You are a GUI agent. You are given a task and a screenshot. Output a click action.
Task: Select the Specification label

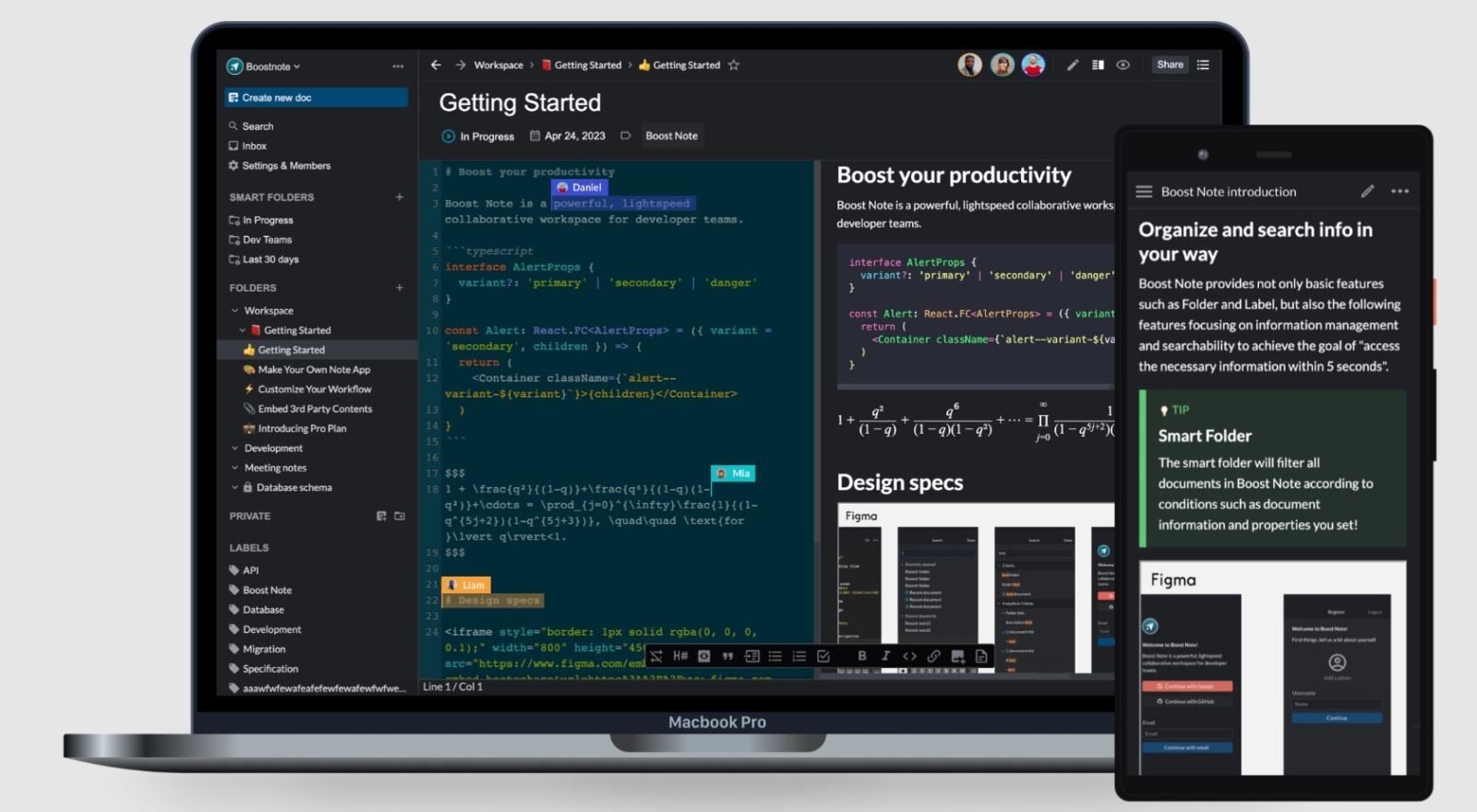(264, 669)
